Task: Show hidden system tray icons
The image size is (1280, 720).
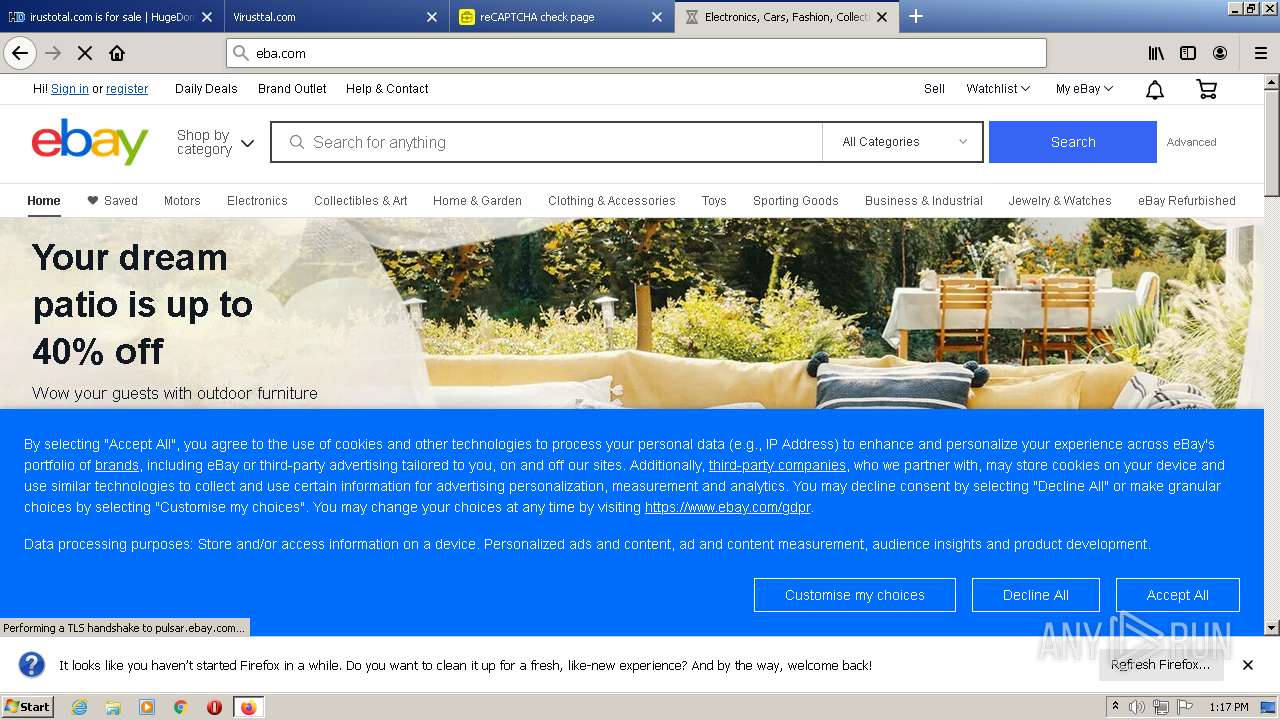Action: coord(1115,707)
